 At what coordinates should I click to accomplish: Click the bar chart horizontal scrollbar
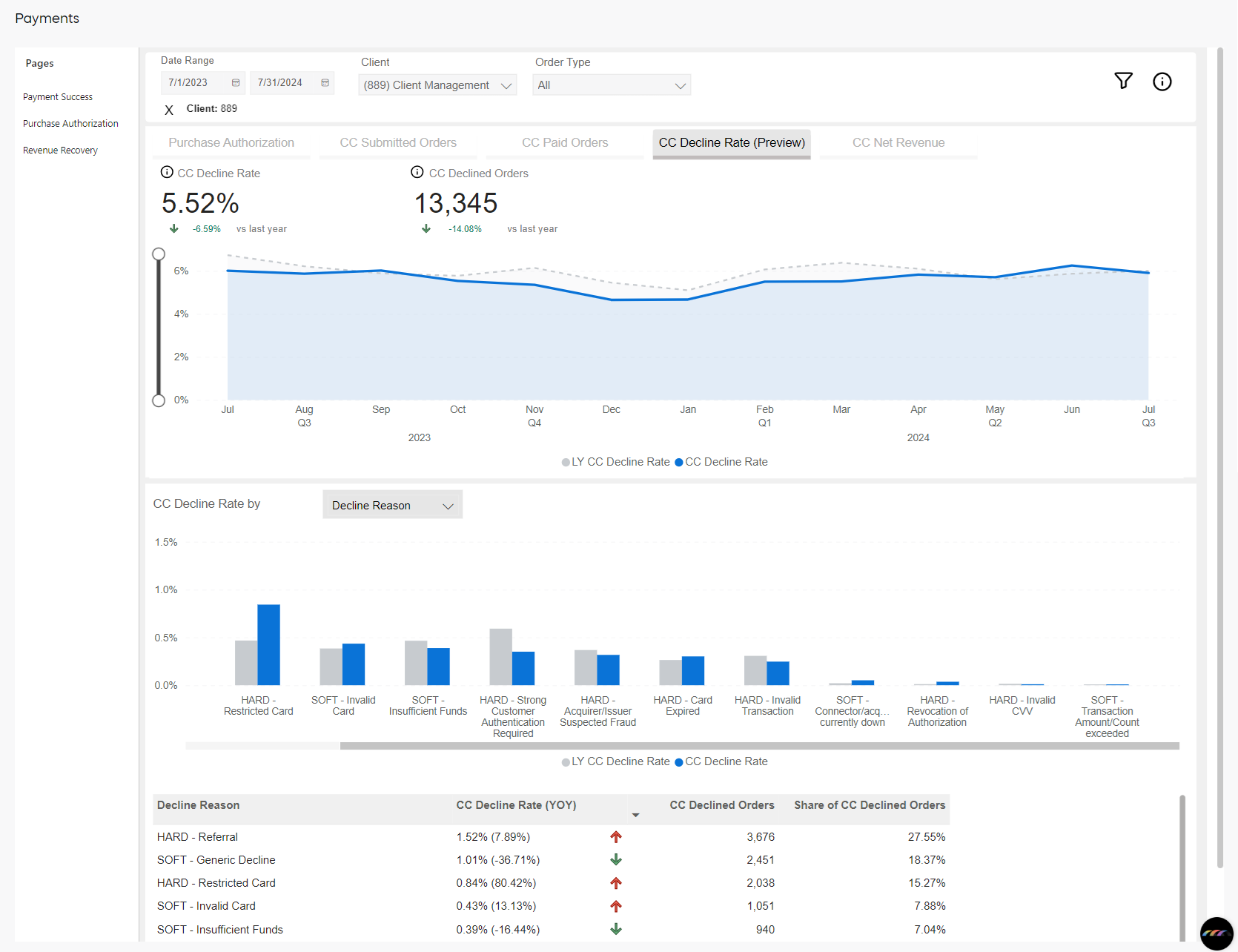click(760, 746)
